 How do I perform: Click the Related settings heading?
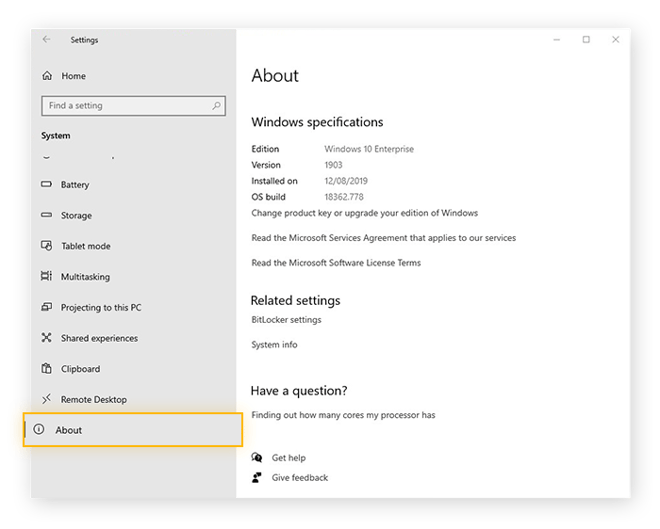pyautogui.click(x=295, y=300)
